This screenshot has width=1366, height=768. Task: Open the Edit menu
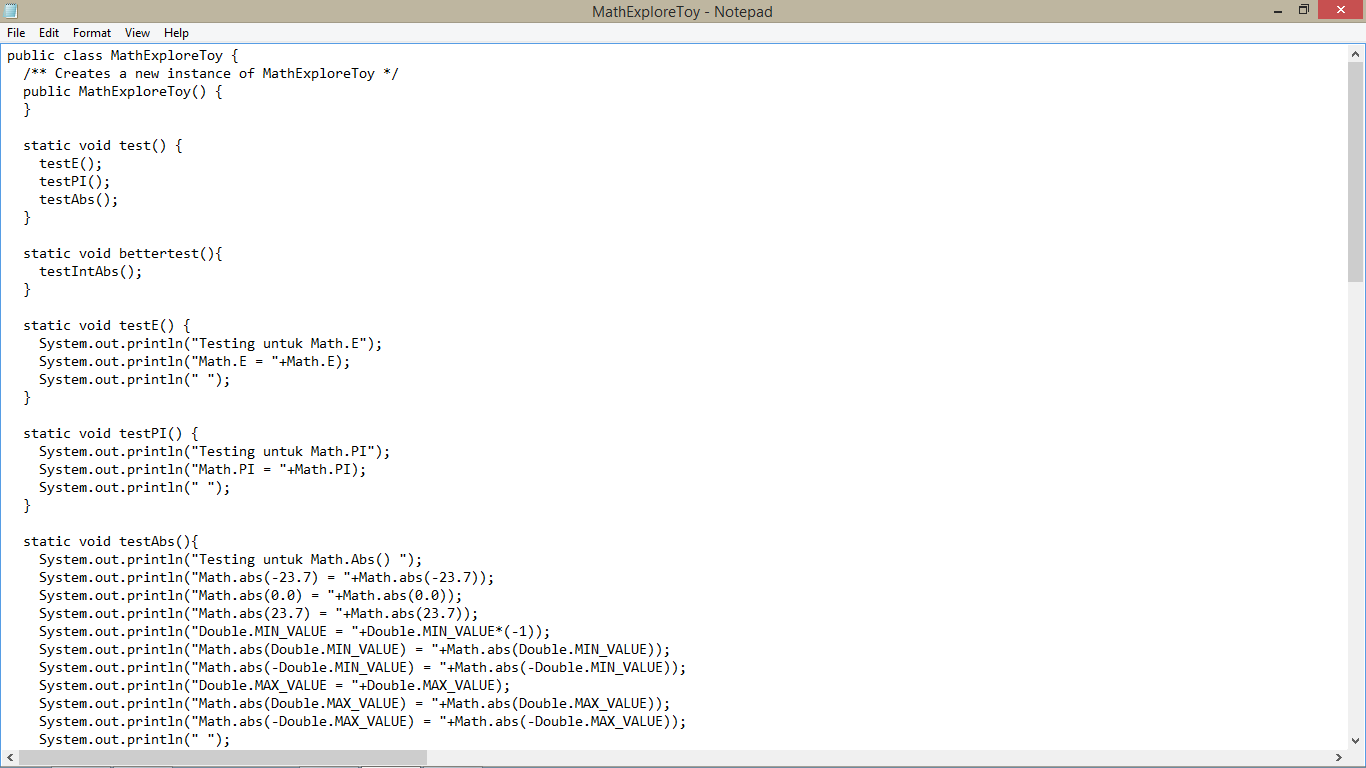click(x=48, y=32)
